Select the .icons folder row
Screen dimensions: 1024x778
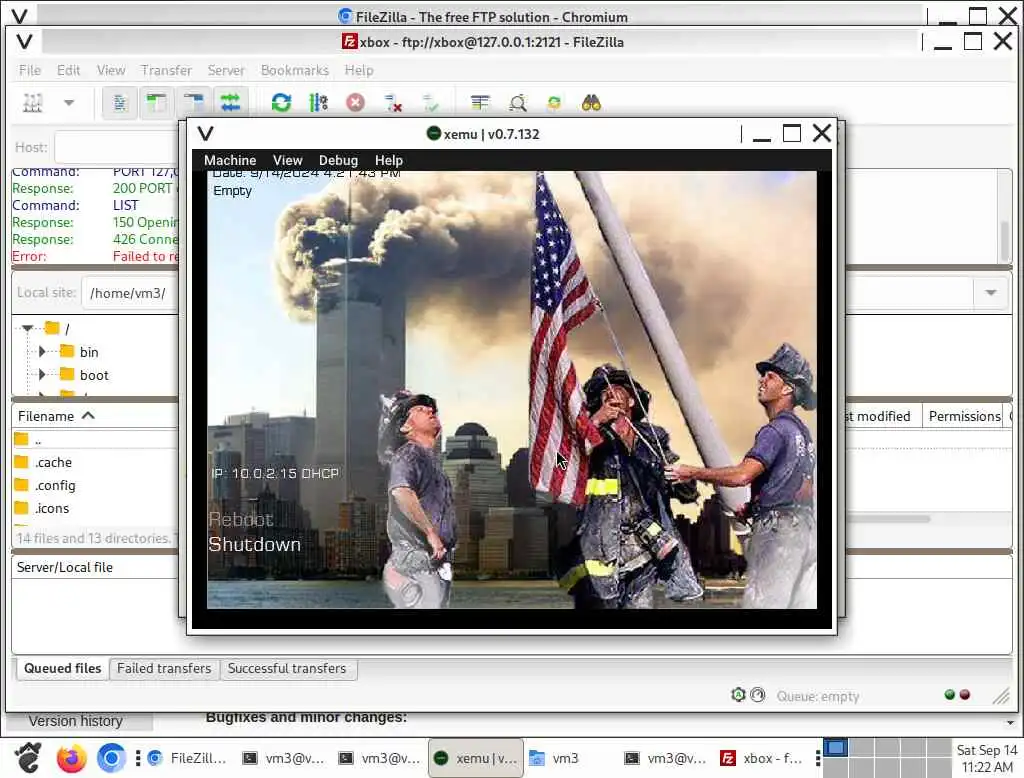click(95, 508)
